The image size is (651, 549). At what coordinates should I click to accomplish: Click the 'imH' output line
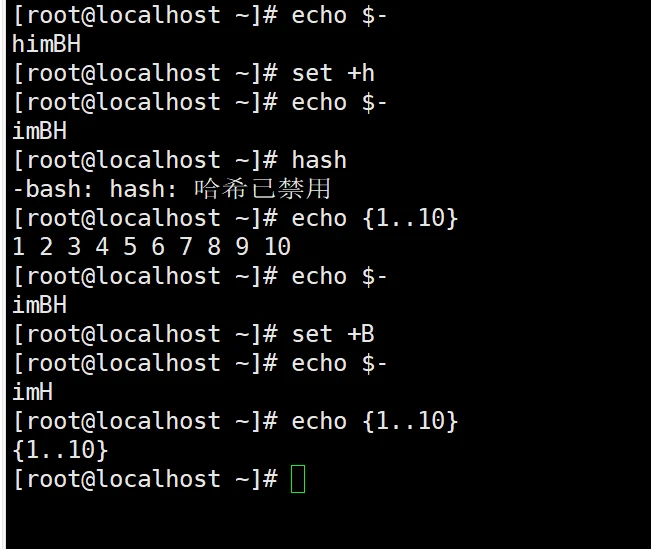tap(33, 392)
